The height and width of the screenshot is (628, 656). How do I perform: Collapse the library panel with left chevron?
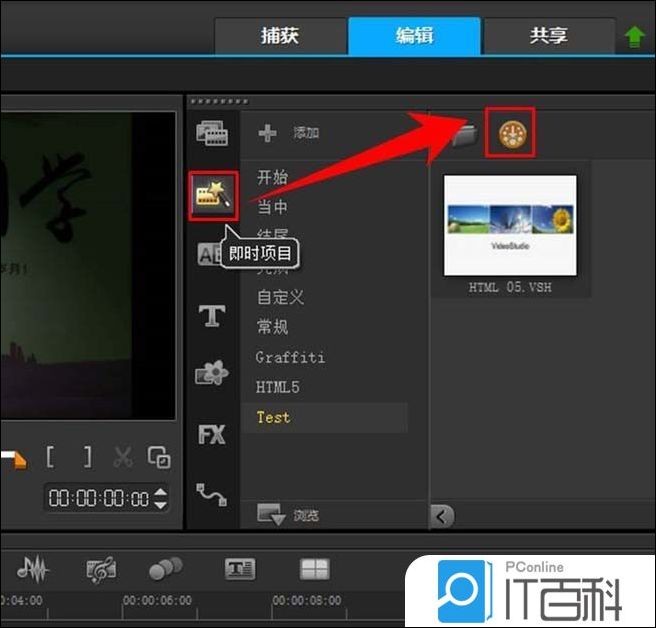(442, 517)
